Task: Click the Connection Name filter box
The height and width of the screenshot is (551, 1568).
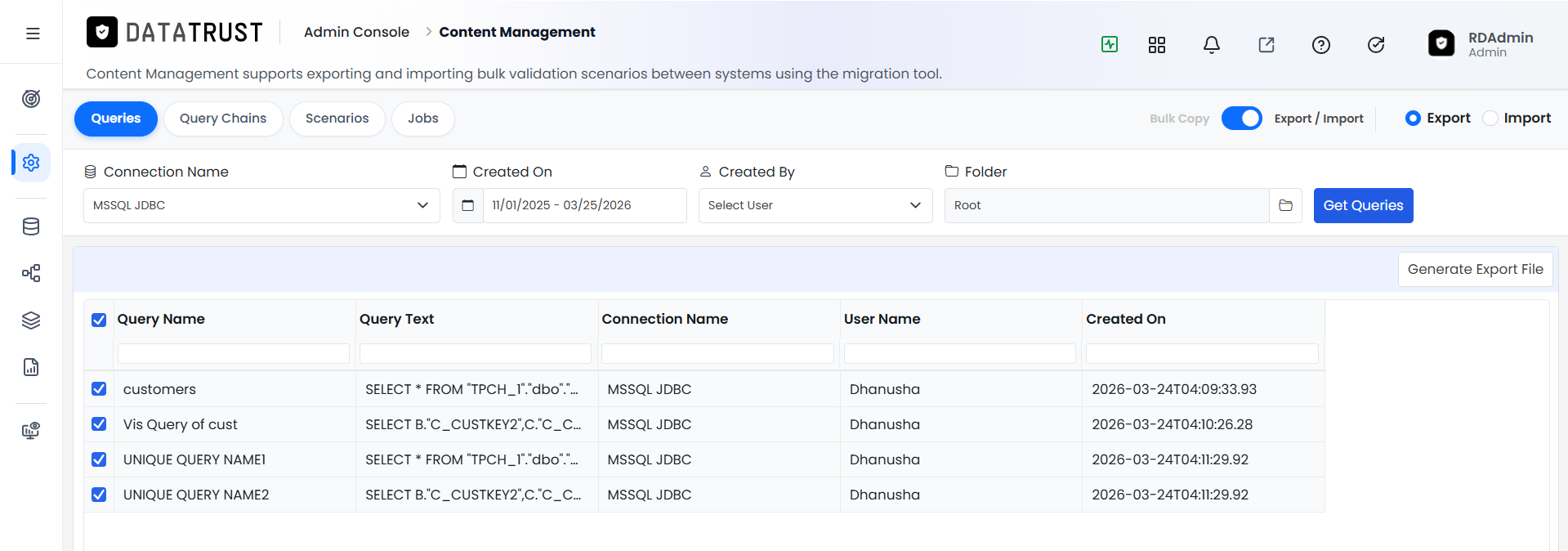Action: coord(717,353)
